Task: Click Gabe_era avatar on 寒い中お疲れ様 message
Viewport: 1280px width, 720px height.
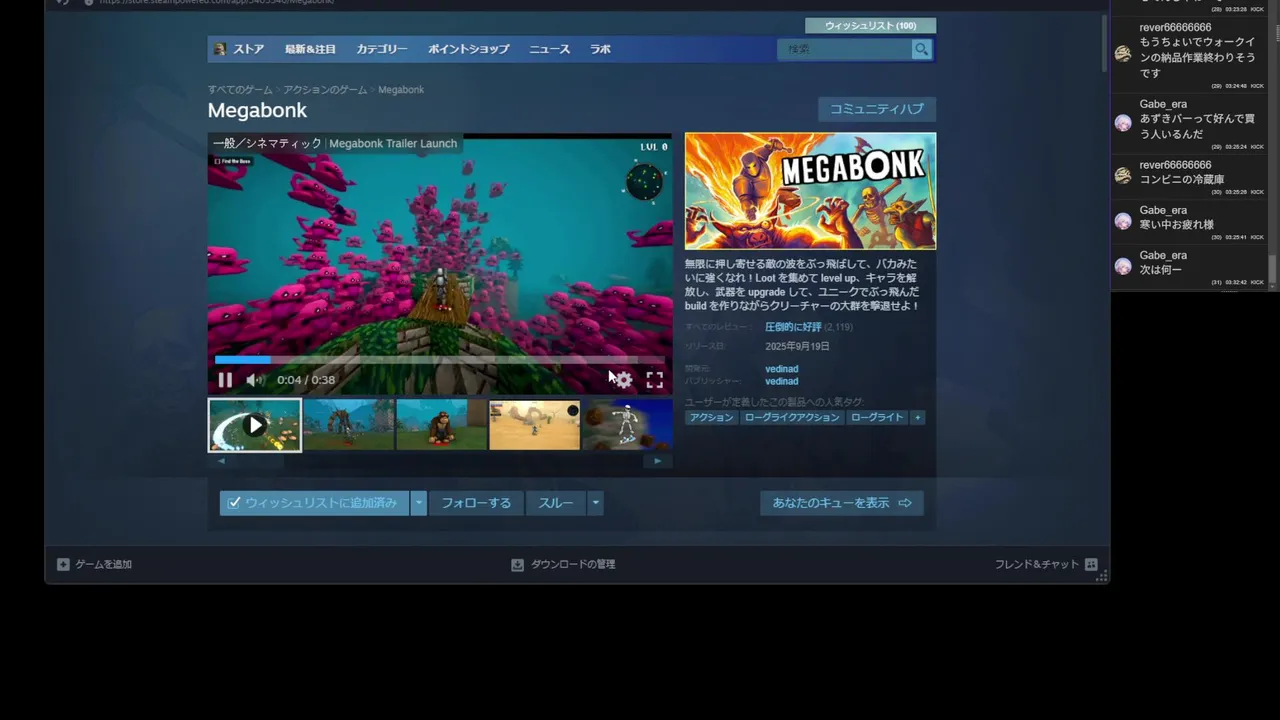Action: click(1123, 221)
